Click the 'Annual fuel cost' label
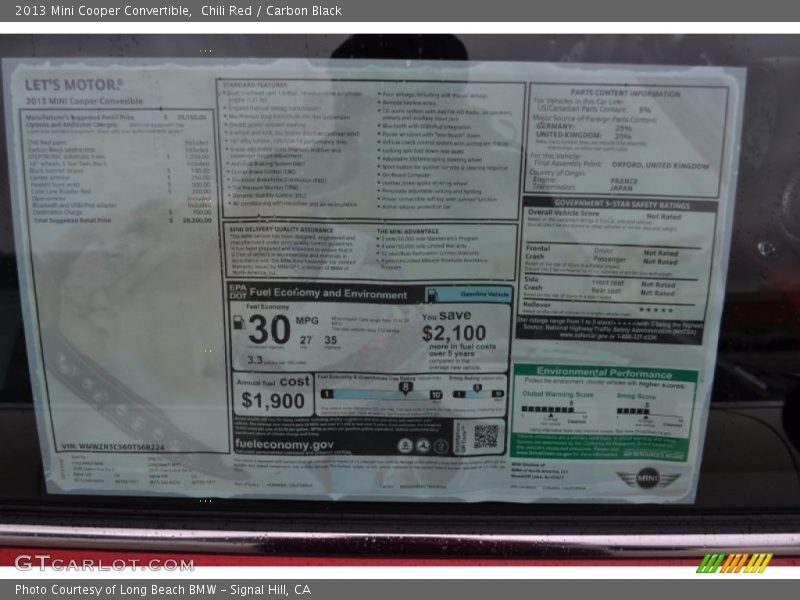Image resolution: width=800 pixels, height=600 pixels. (273, 382)
